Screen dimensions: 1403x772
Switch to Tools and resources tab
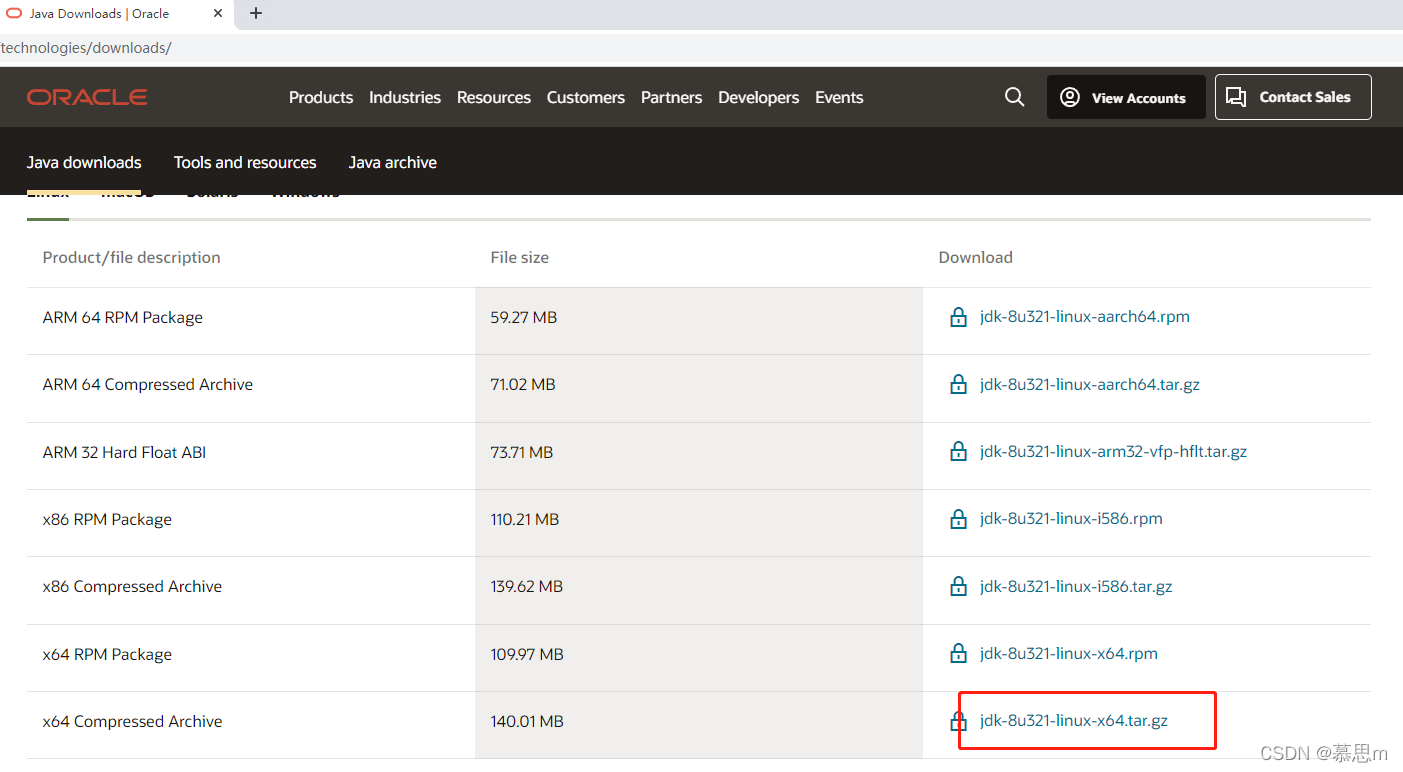click(245, 162)
